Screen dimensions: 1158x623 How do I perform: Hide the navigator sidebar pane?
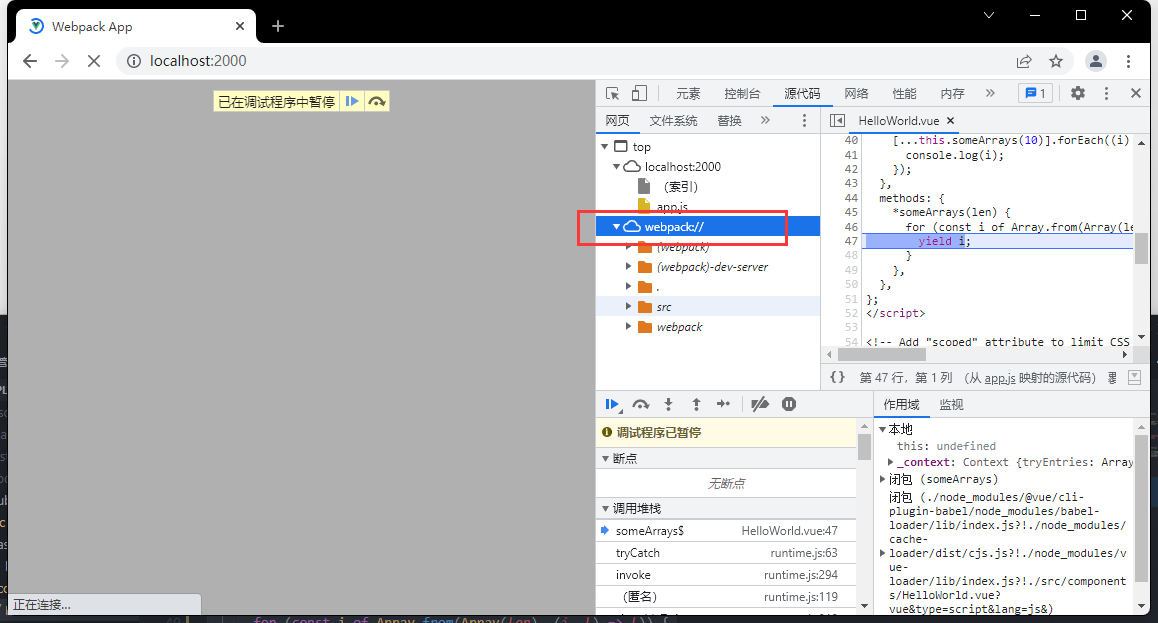coord(837,120)
